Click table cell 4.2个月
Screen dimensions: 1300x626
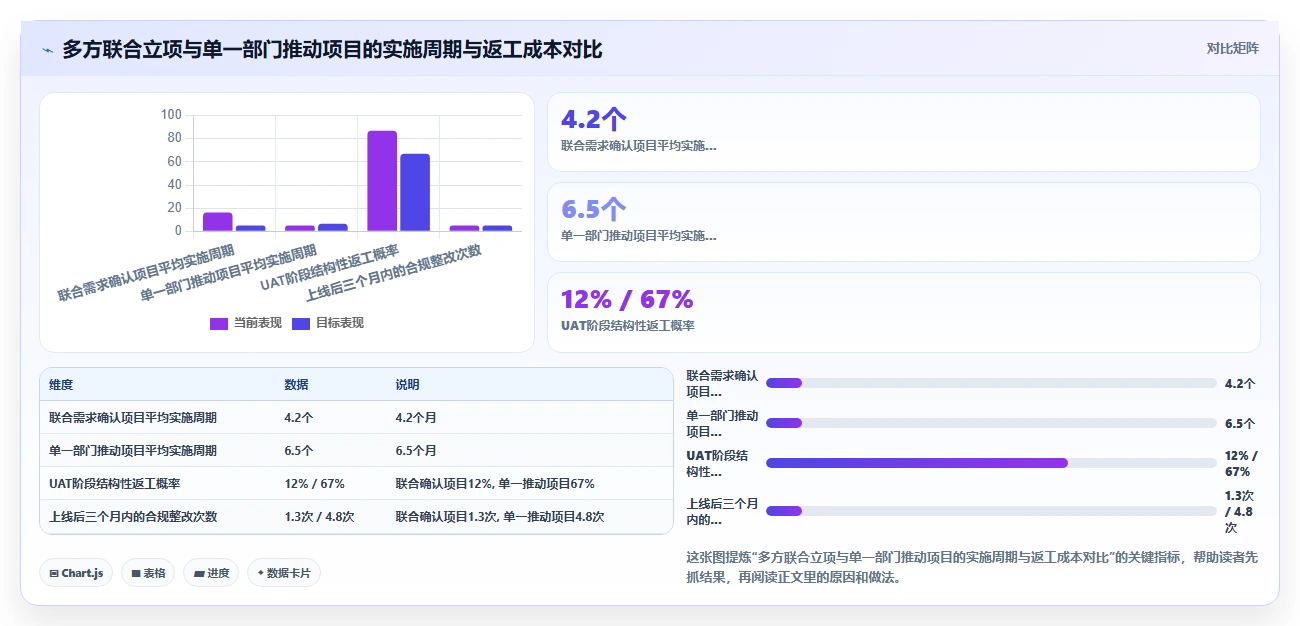tap(416, 418)
